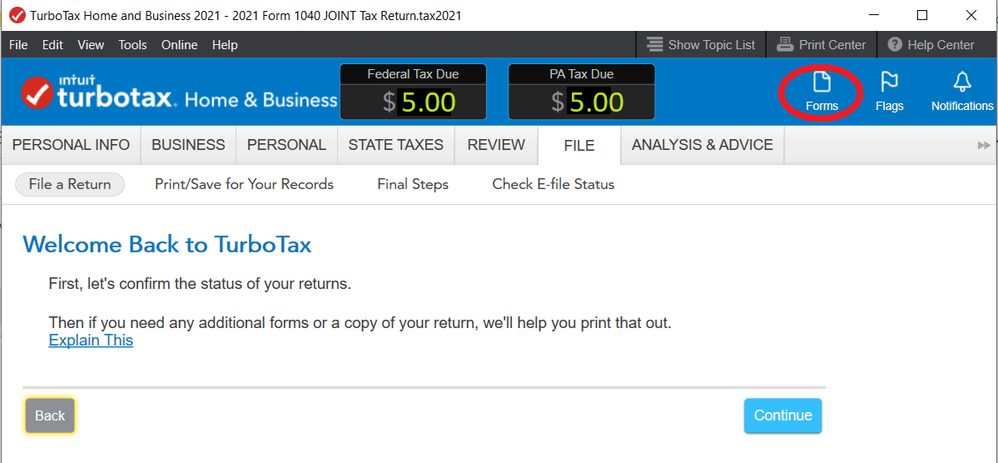Viewport: 998px width, 463px height.
Task: Click the TurboTax icon in title bar
Action: coord(17,15)
